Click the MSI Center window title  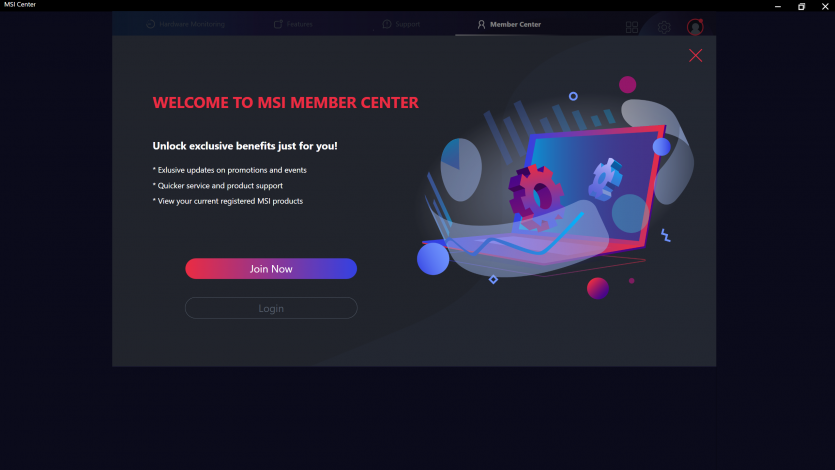pos(20,4)
